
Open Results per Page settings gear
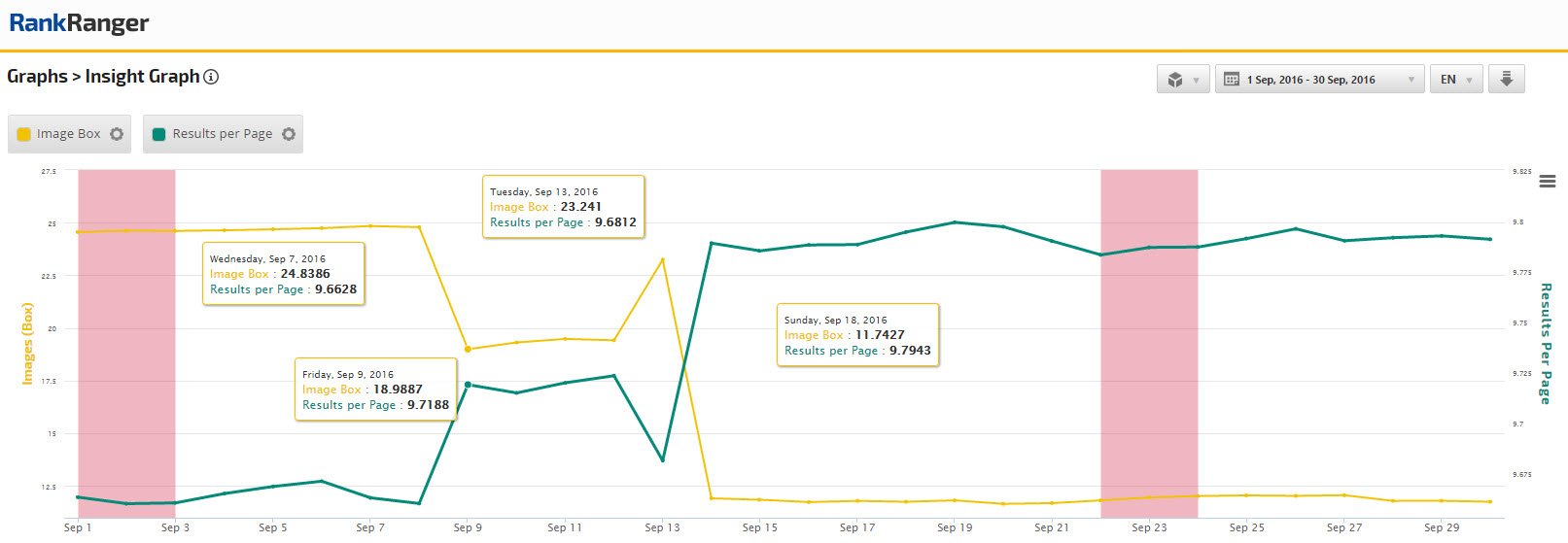289,134
